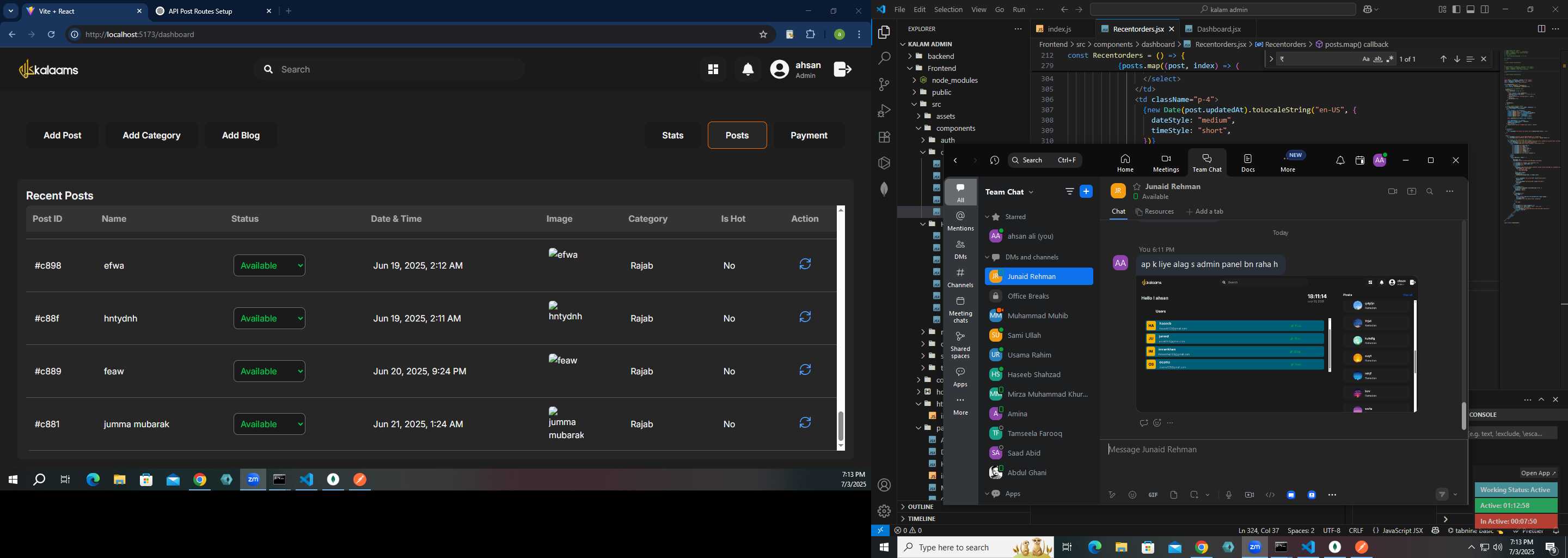Open the Stats section
The width and height of the screenshot is (1568, 558).
[672, 135]
